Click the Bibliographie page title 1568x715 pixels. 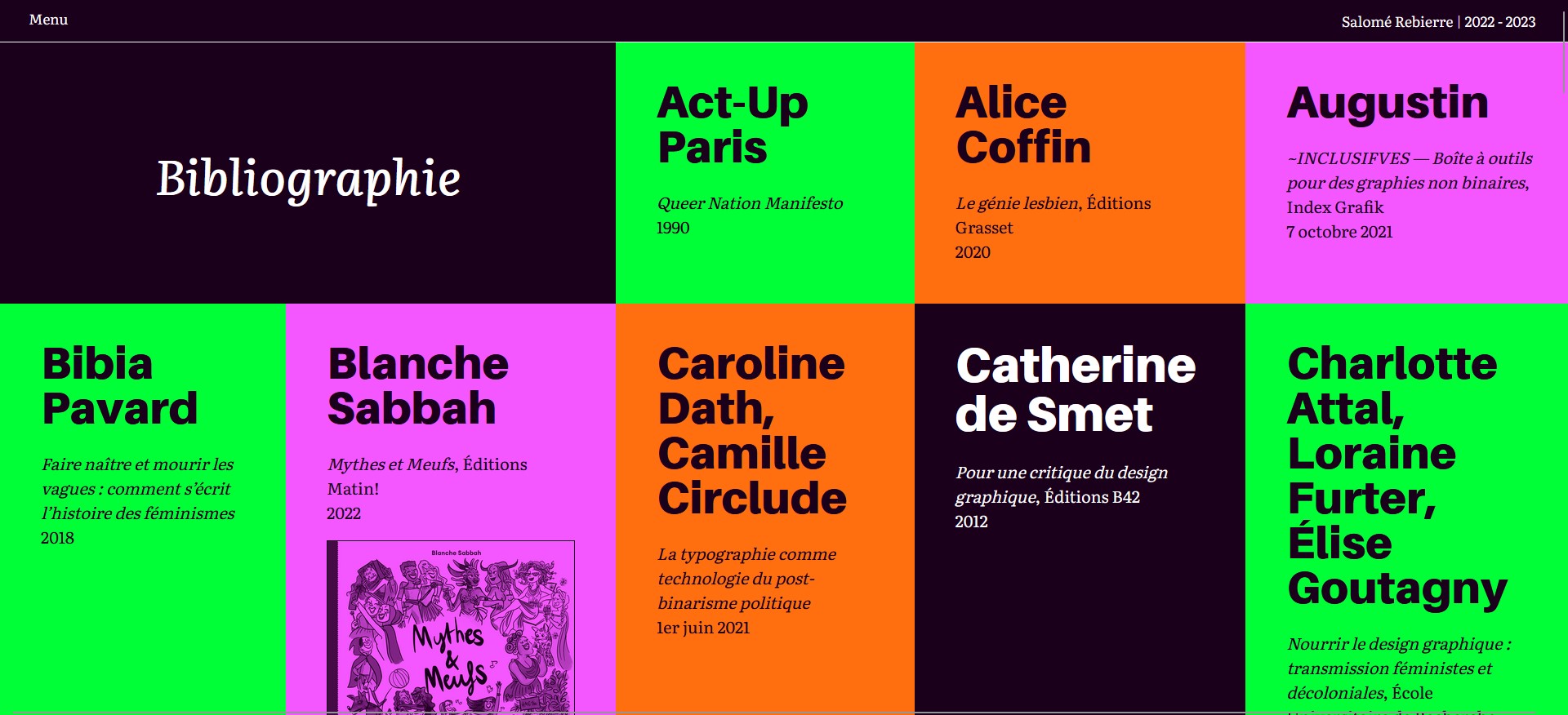(309, 179)
